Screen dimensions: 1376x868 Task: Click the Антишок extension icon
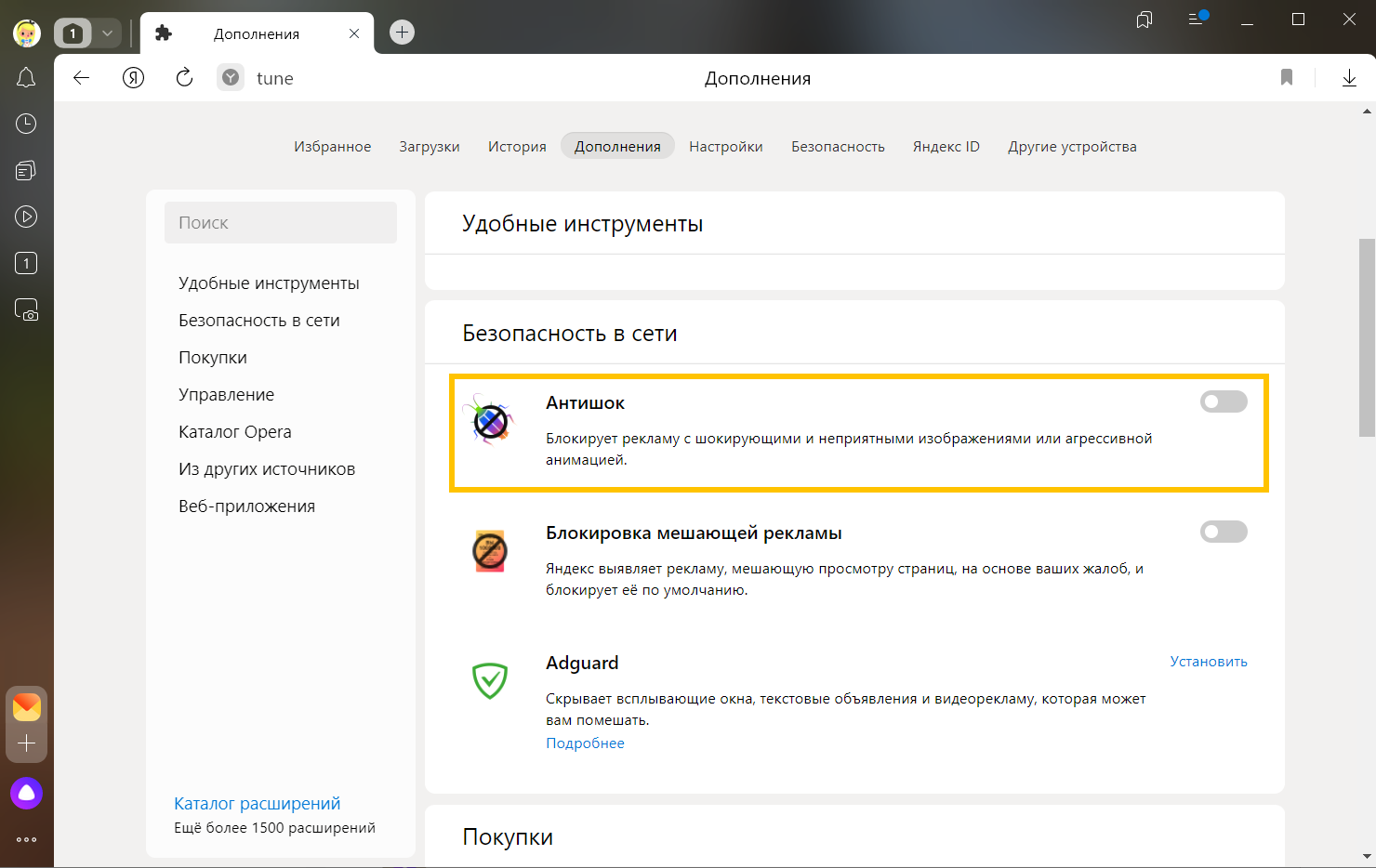point(490,420)
